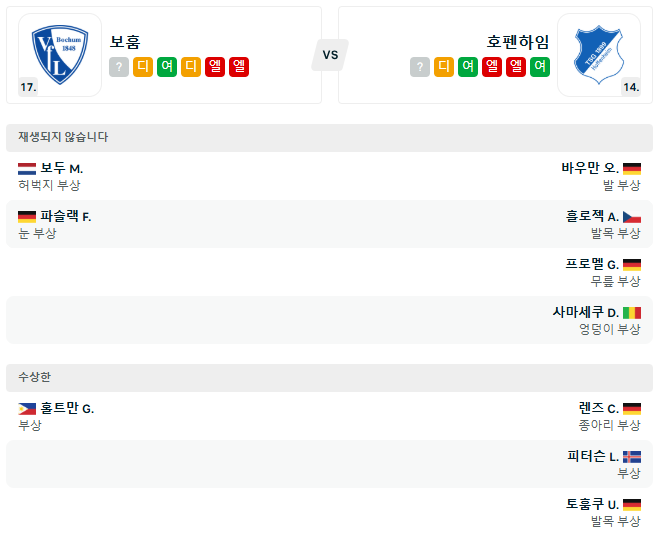
Task: Click the German flag next to 파슬랙 F.
Action: coord(27,217)
